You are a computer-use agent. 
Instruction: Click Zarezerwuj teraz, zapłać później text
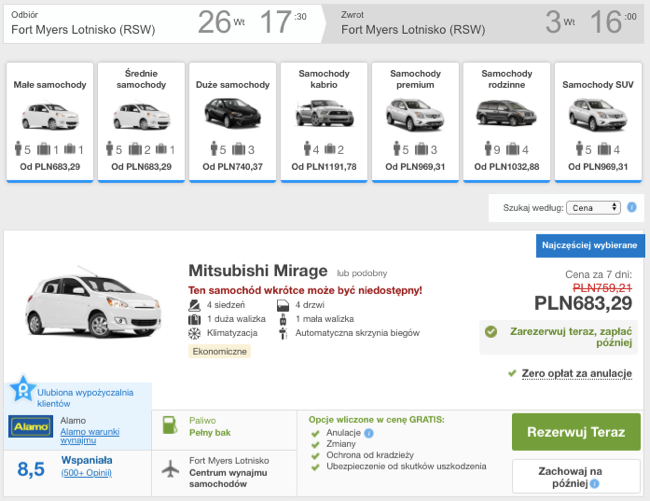tap(571, 337)
